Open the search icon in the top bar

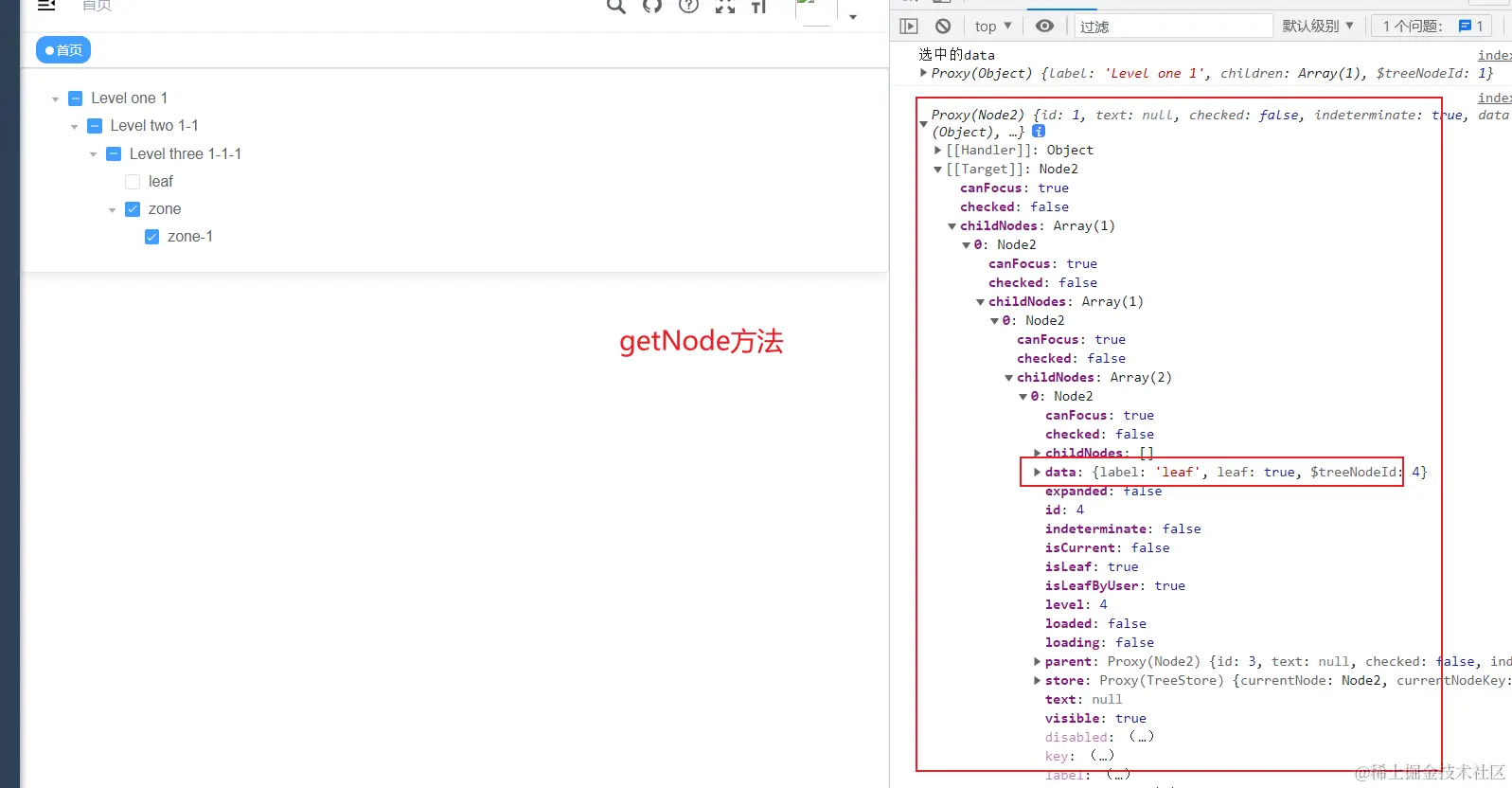[x=616, y=6]
